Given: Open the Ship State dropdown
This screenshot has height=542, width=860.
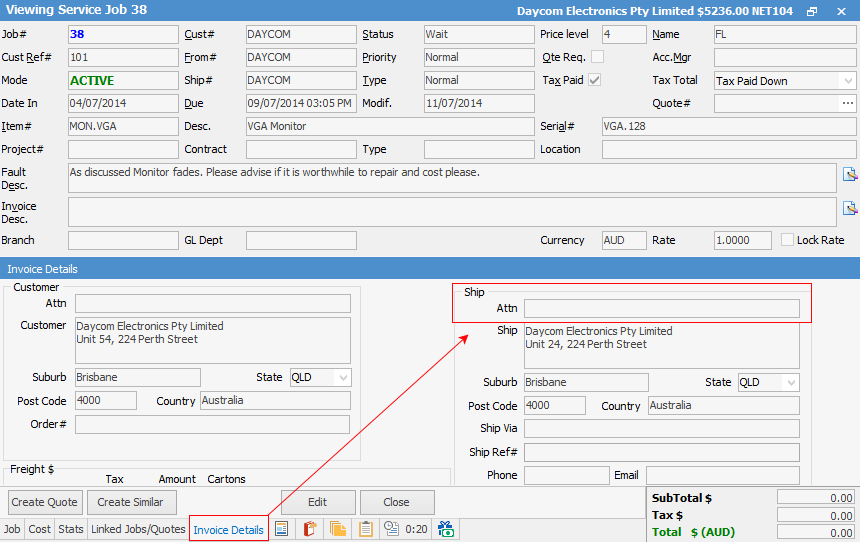Looking at the screenshot, I should coord(791,383).
